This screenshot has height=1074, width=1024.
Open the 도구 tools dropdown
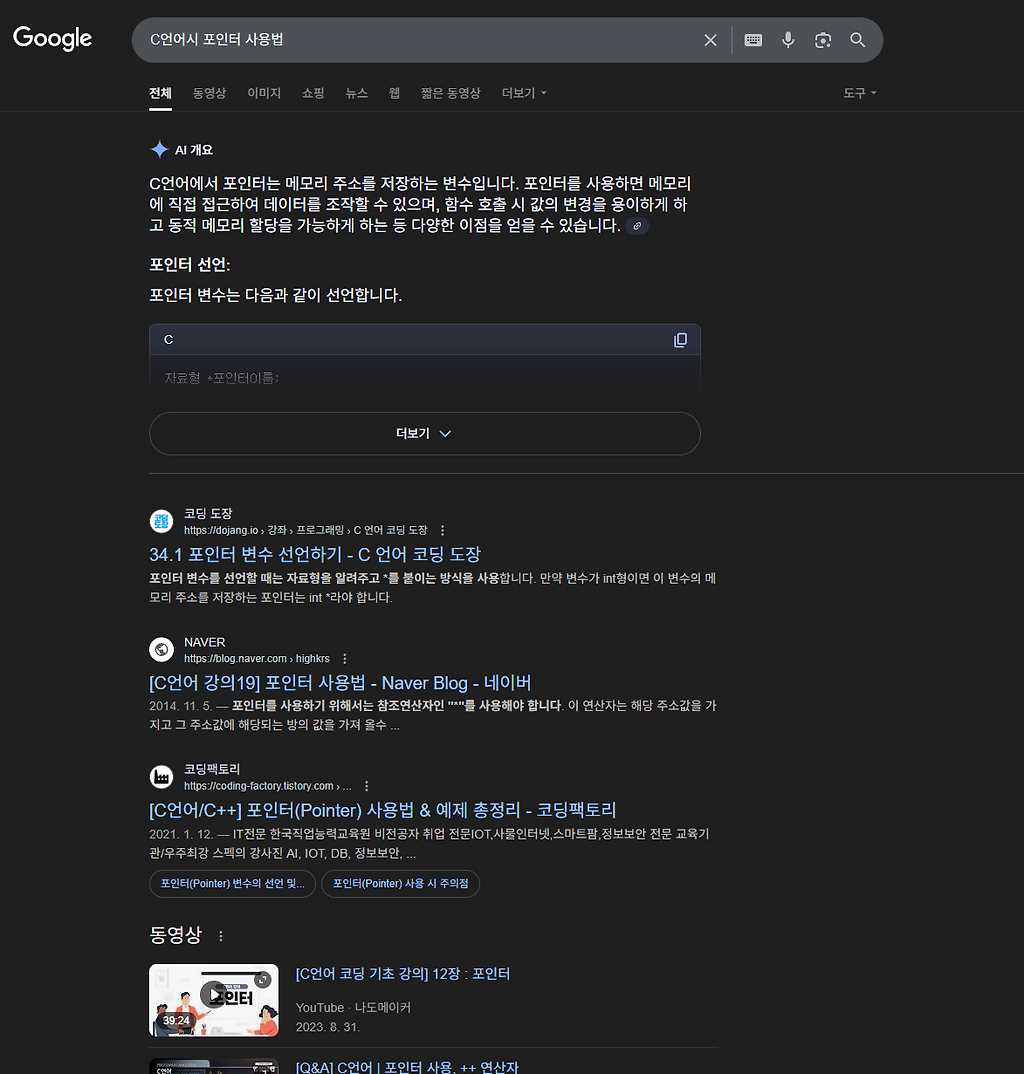(860, 93)
